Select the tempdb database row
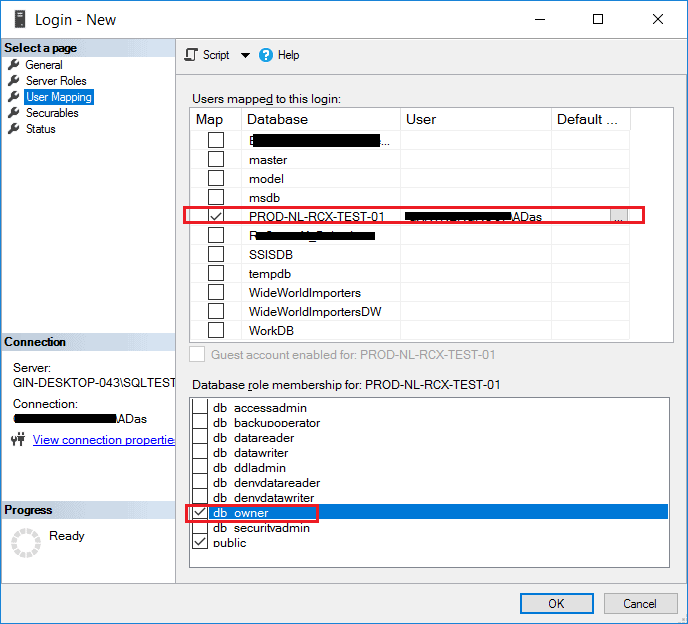This screenshot has height=624, width=688. click(410, 273)
